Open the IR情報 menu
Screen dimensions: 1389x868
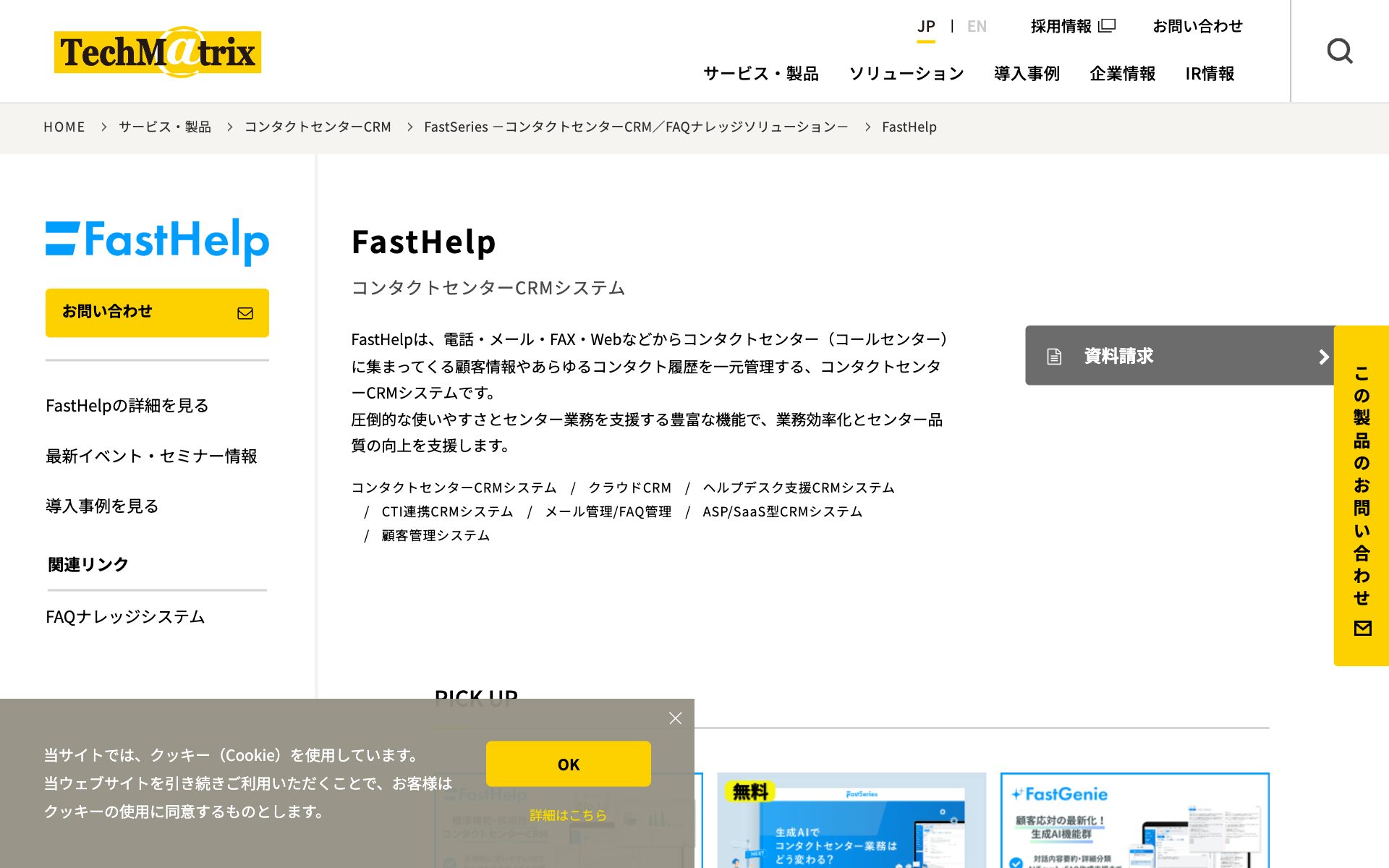coord(1210,73)
